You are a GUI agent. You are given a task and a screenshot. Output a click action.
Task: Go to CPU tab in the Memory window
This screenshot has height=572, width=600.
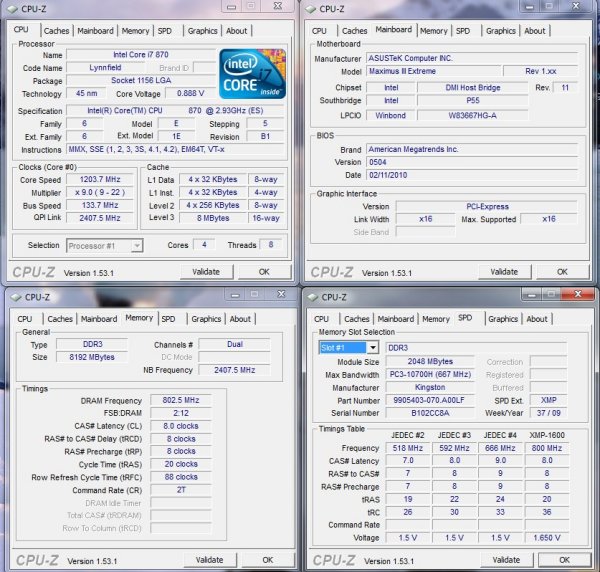(24, 319)
